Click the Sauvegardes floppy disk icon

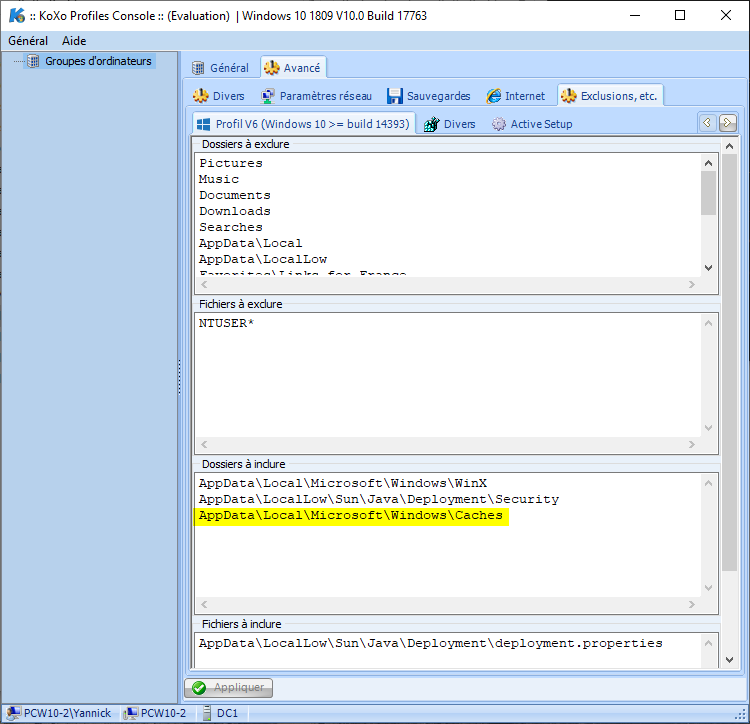click(395, 96)
